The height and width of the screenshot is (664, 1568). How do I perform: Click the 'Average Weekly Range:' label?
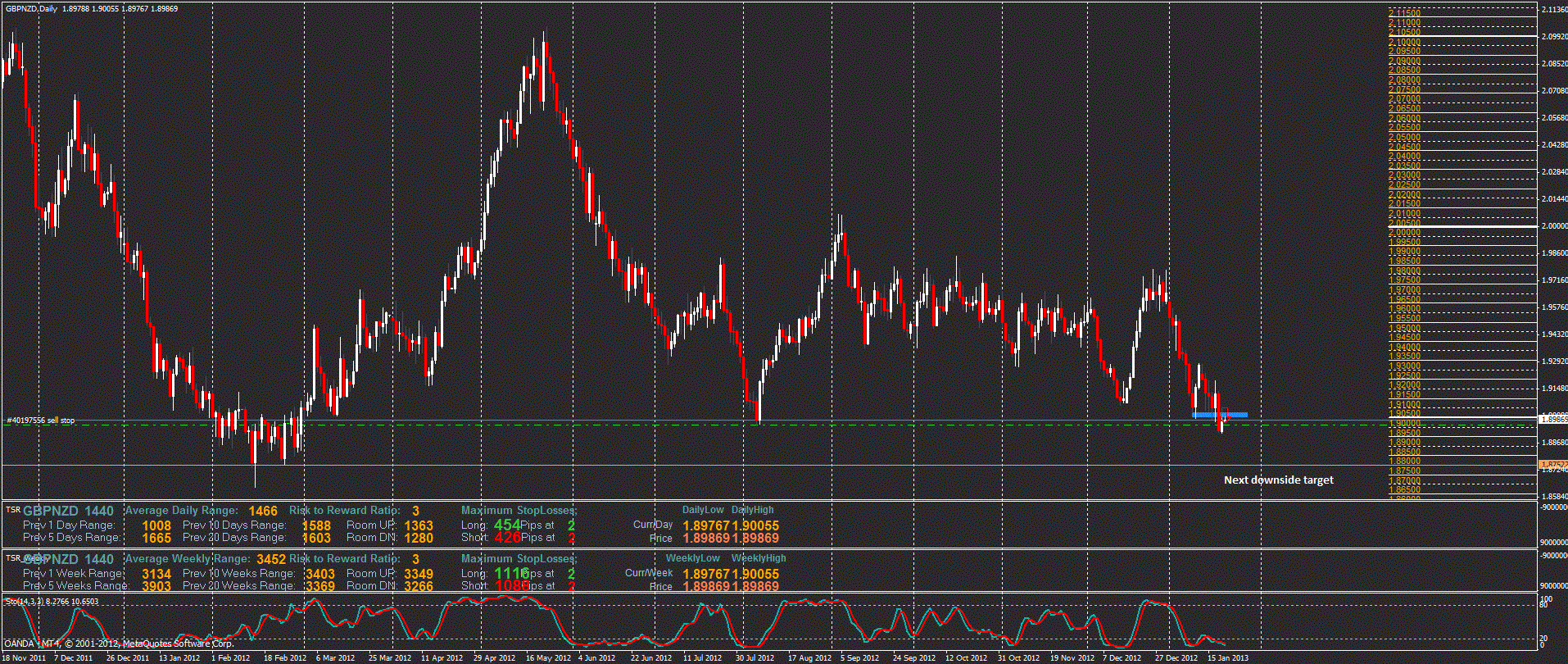(187, 559)
